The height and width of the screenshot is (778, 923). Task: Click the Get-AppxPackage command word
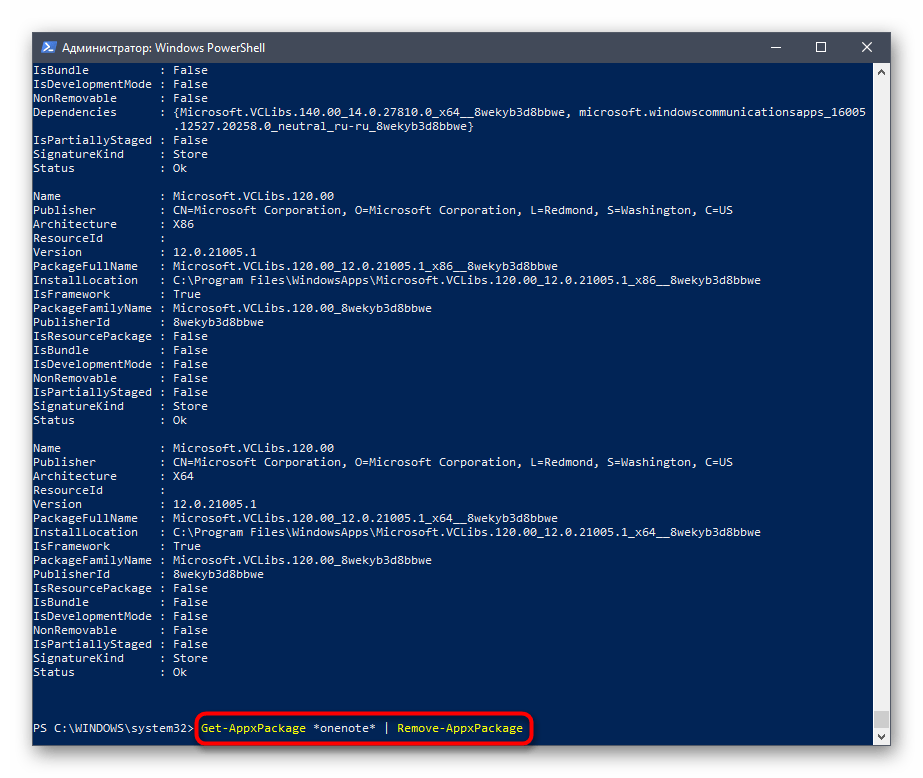253,728
